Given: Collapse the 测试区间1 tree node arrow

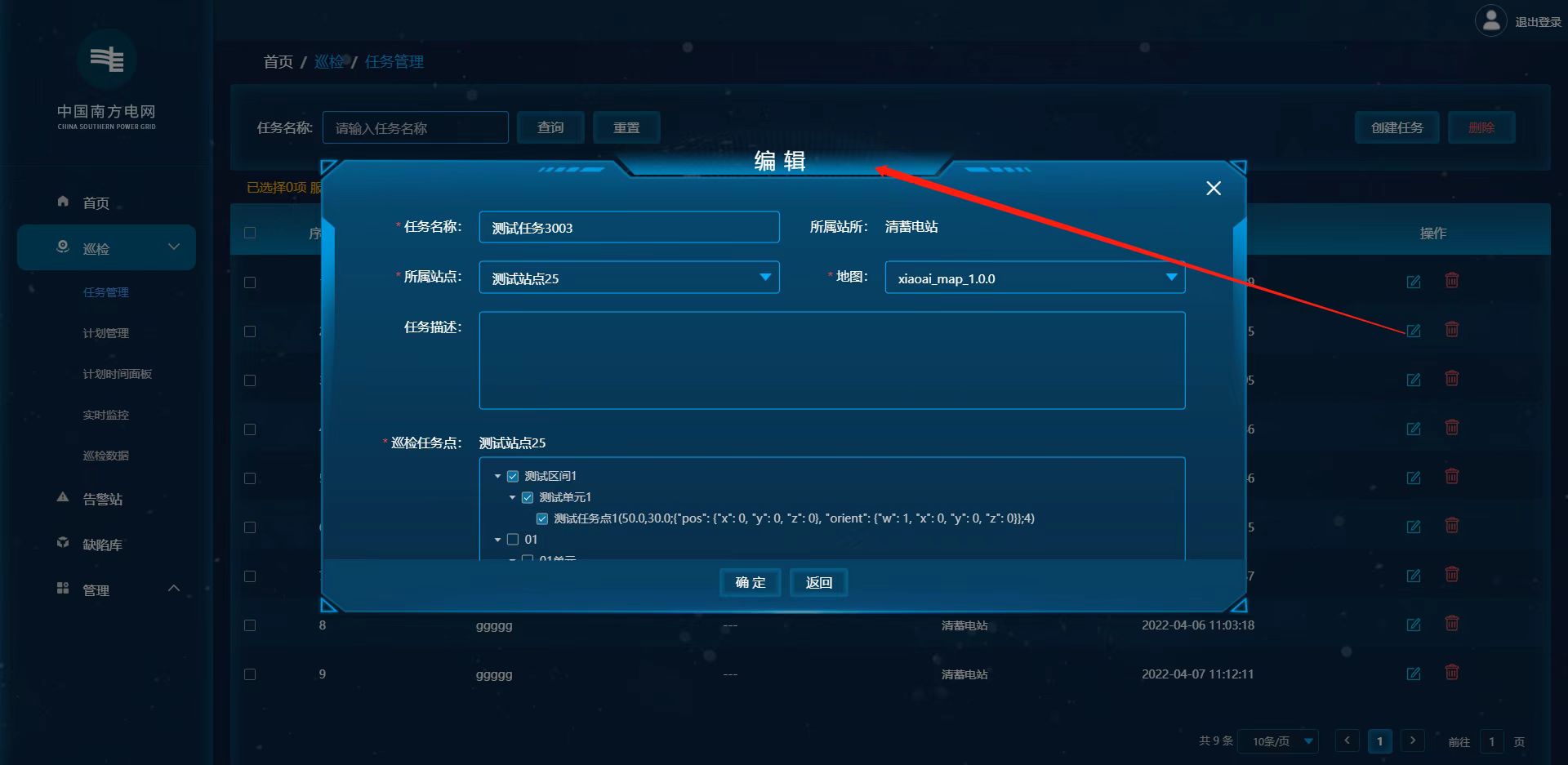Looking at the screenshot, I should (497, 476).
